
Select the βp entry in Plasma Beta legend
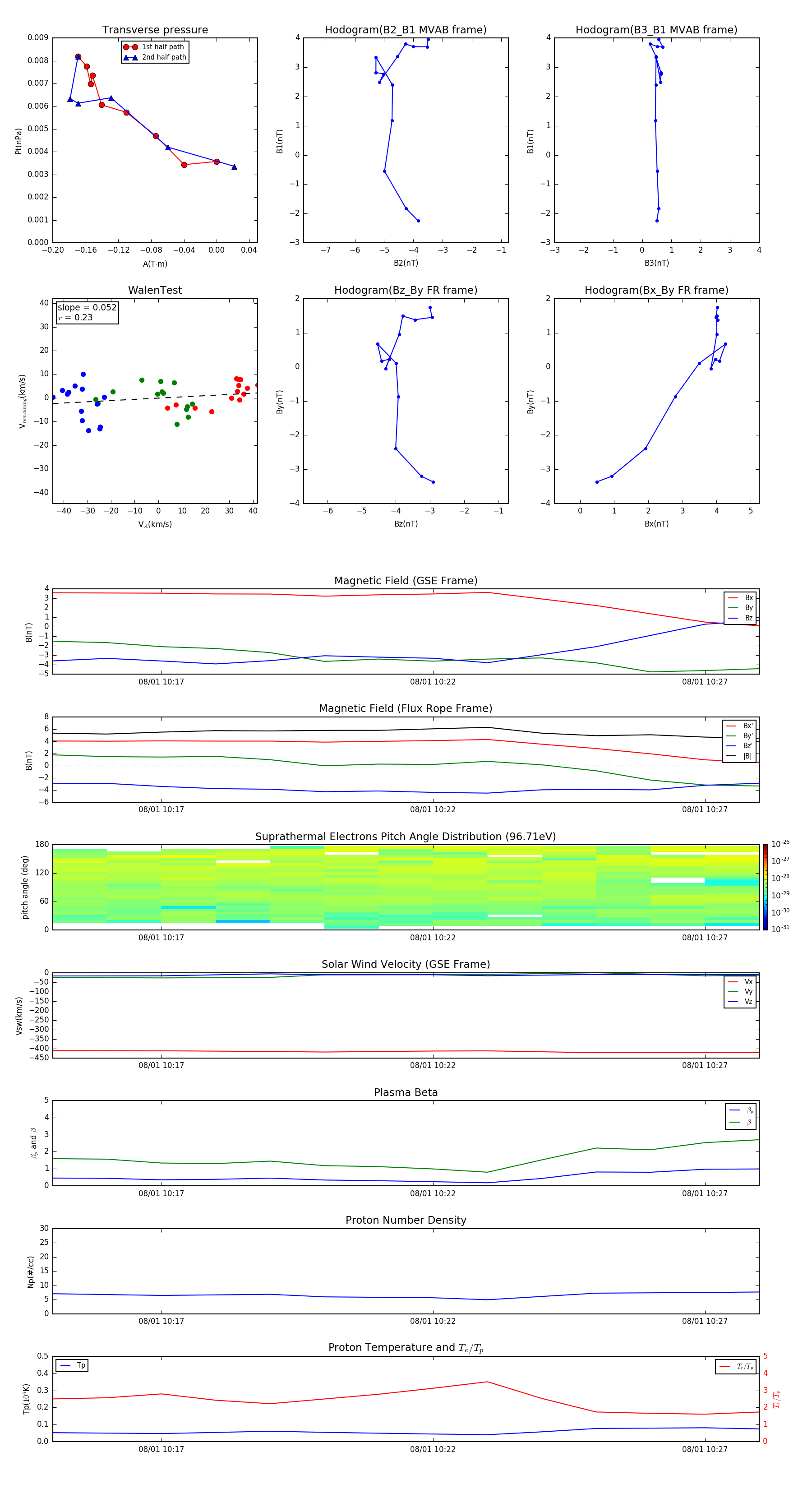pos(741,1110)
